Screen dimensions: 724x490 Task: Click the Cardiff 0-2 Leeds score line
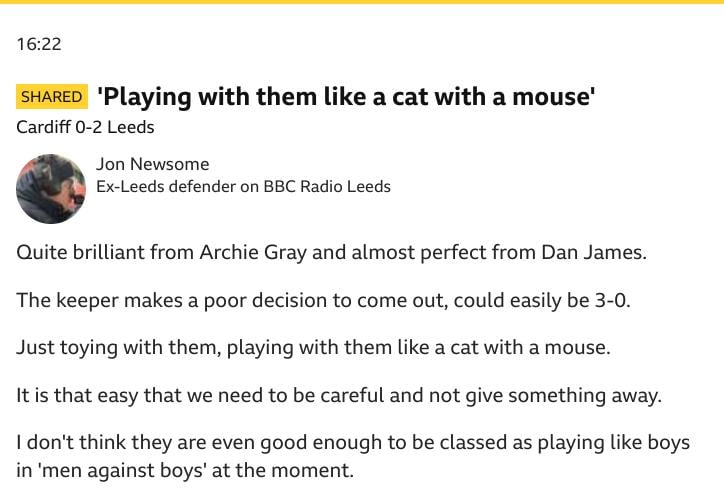tap(85, 127)
